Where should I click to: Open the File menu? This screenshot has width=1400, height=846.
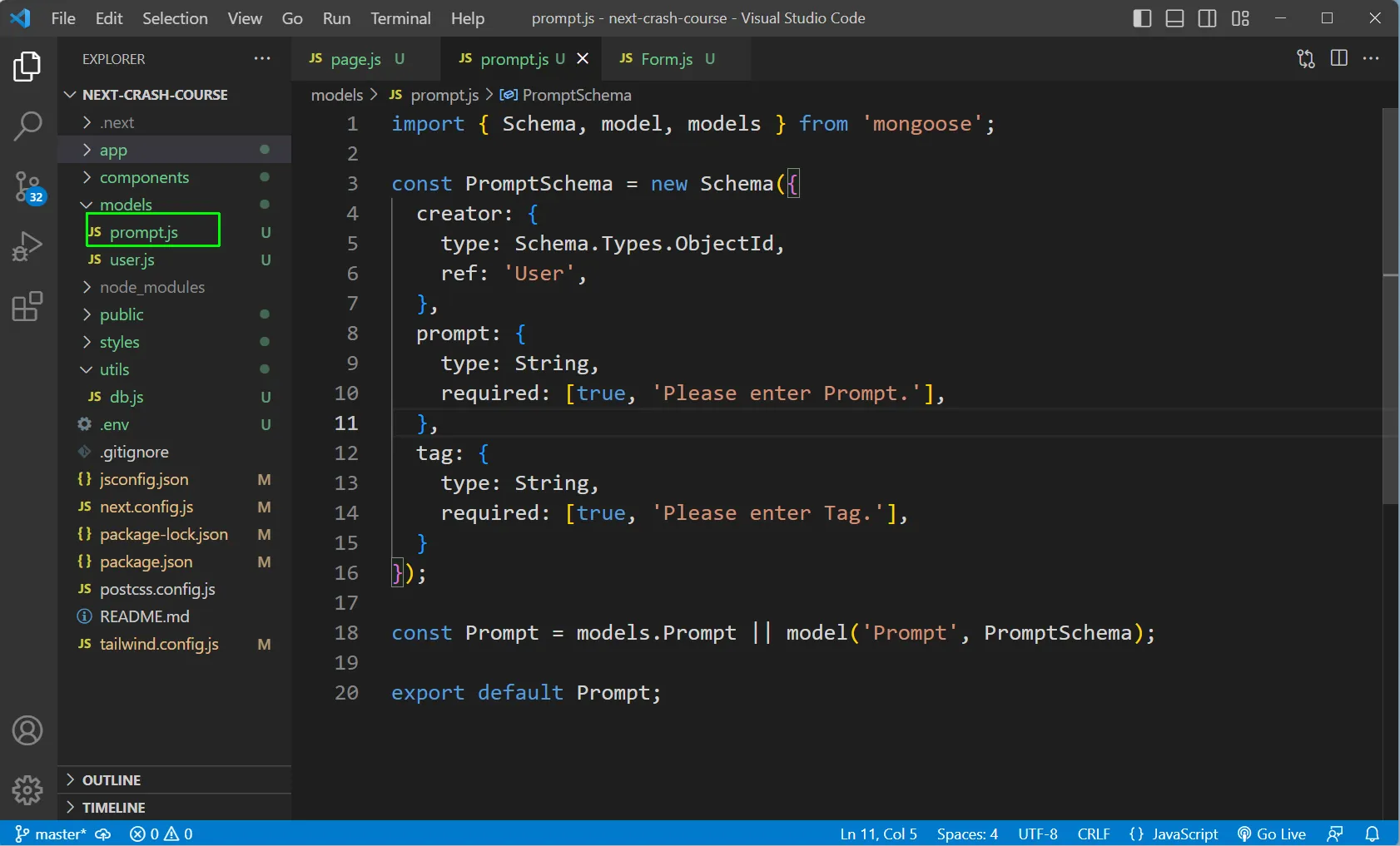(63, 18)
